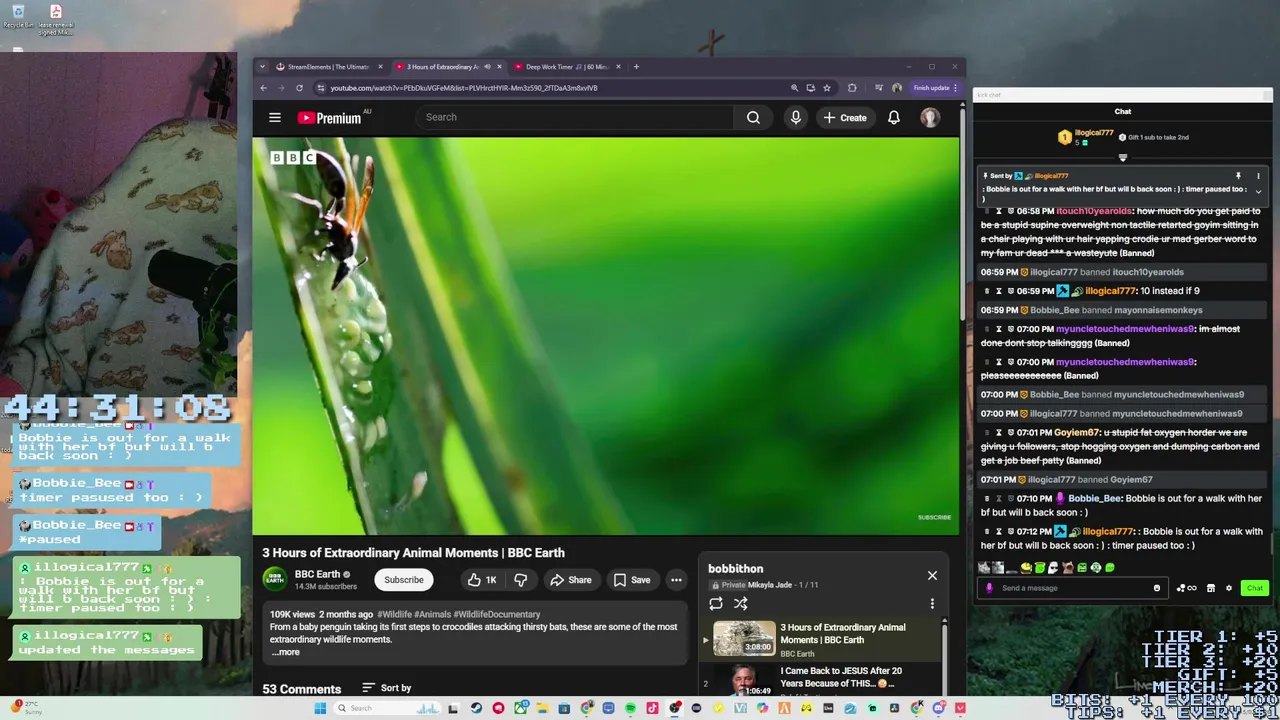Go to YouTube Premium home logo

(329, 118)
